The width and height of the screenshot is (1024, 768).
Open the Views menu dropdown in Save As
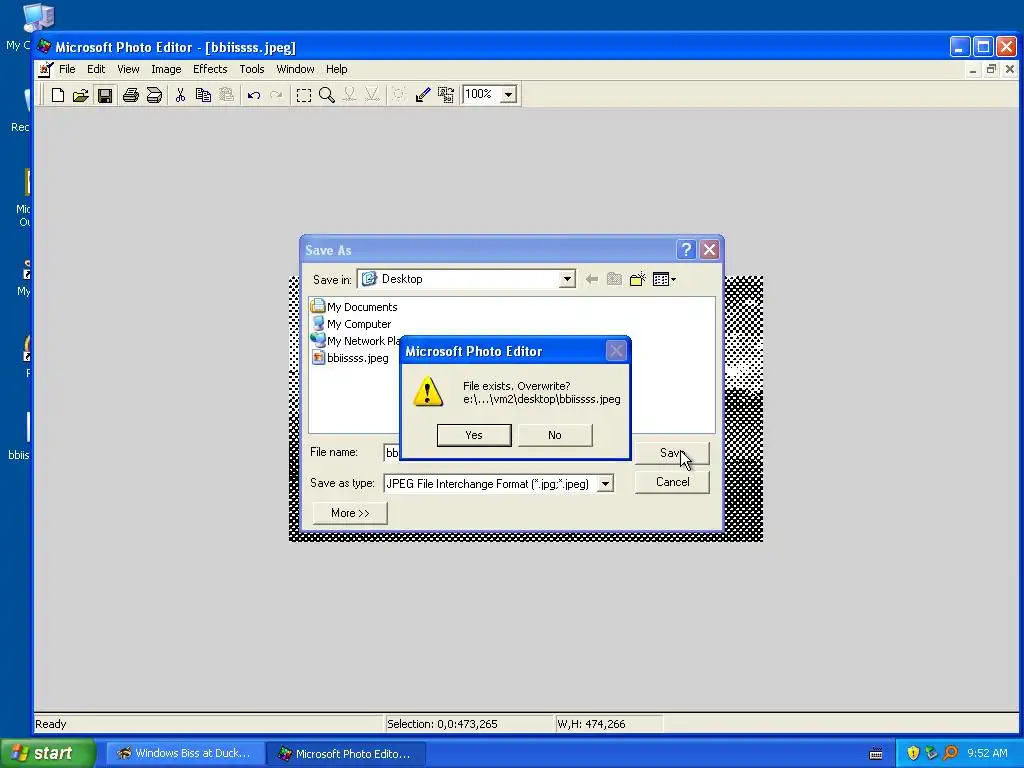pyautogui.click(x=664, y=280)
